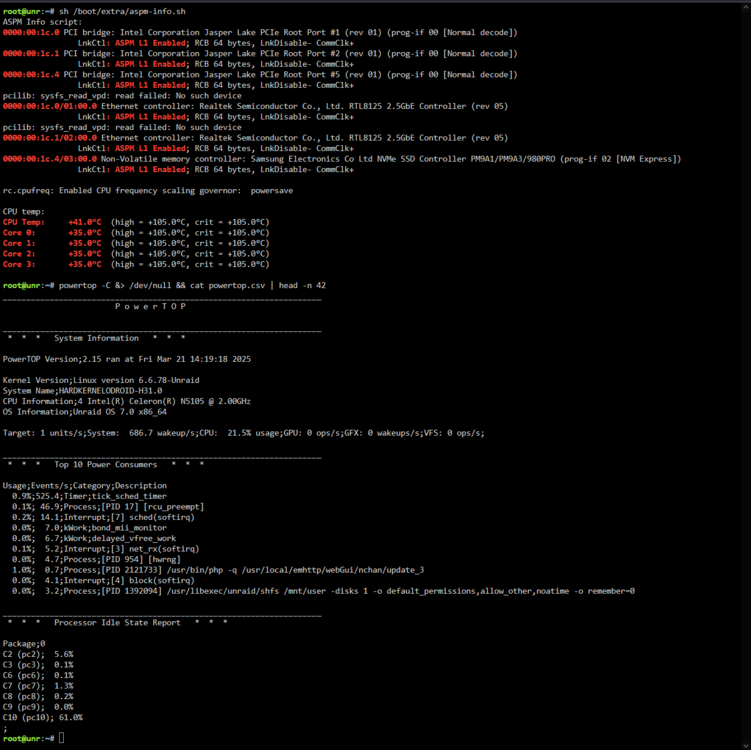This screenshot has height=750, width=751.
Task: Click the '[PID 954] [hwrng]' row
Action: tap(96, 559)
